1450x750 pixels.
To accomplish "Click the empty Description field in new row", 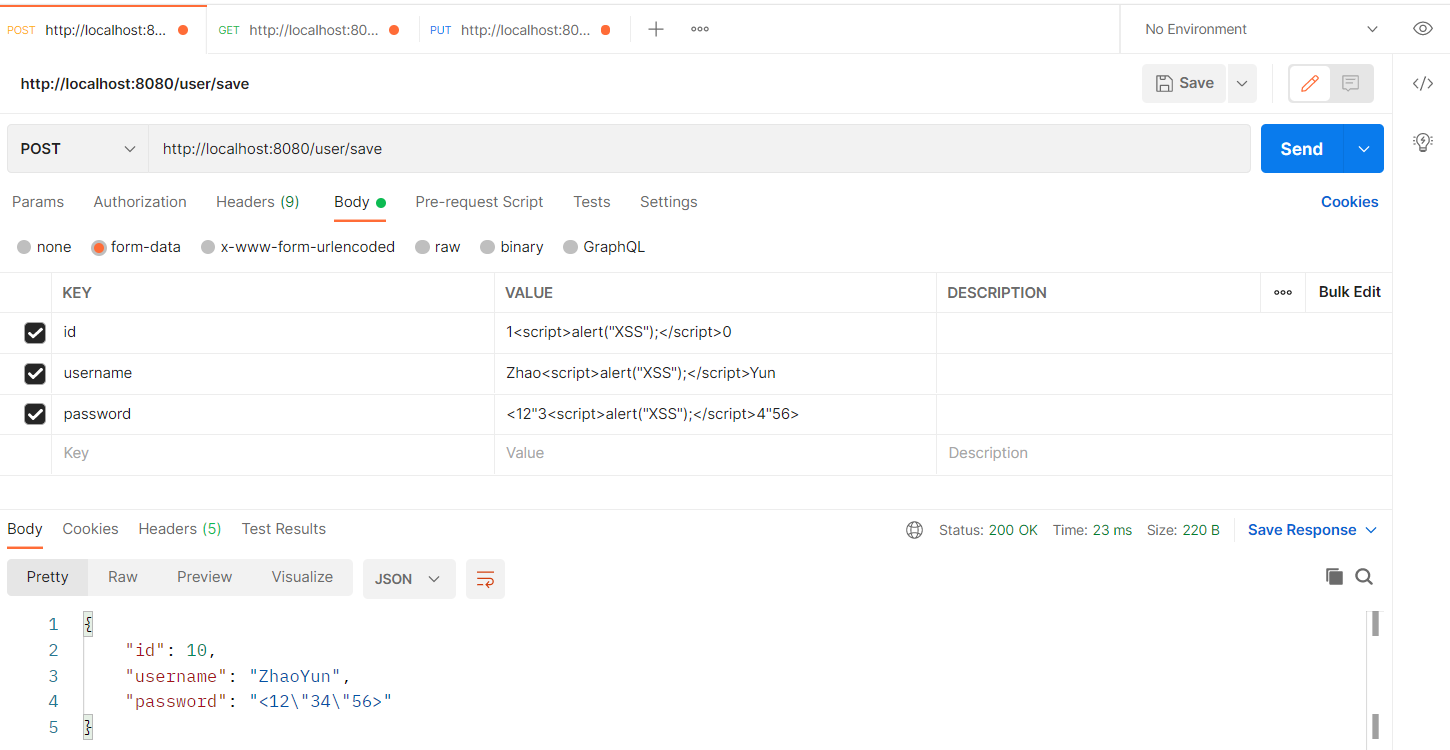I will (x=1164, y=454).
